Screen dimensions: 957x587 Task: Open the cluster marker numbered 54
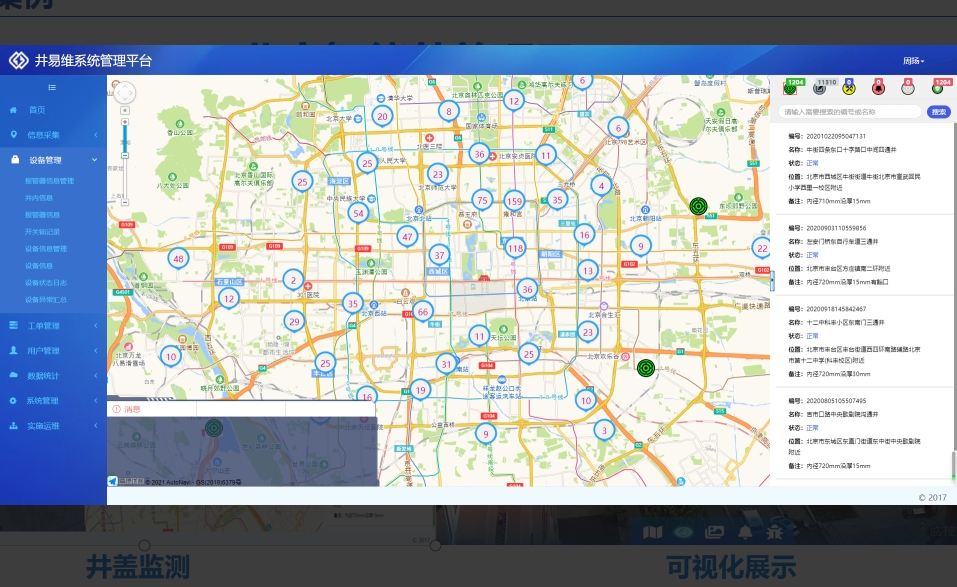pos(358,214)
